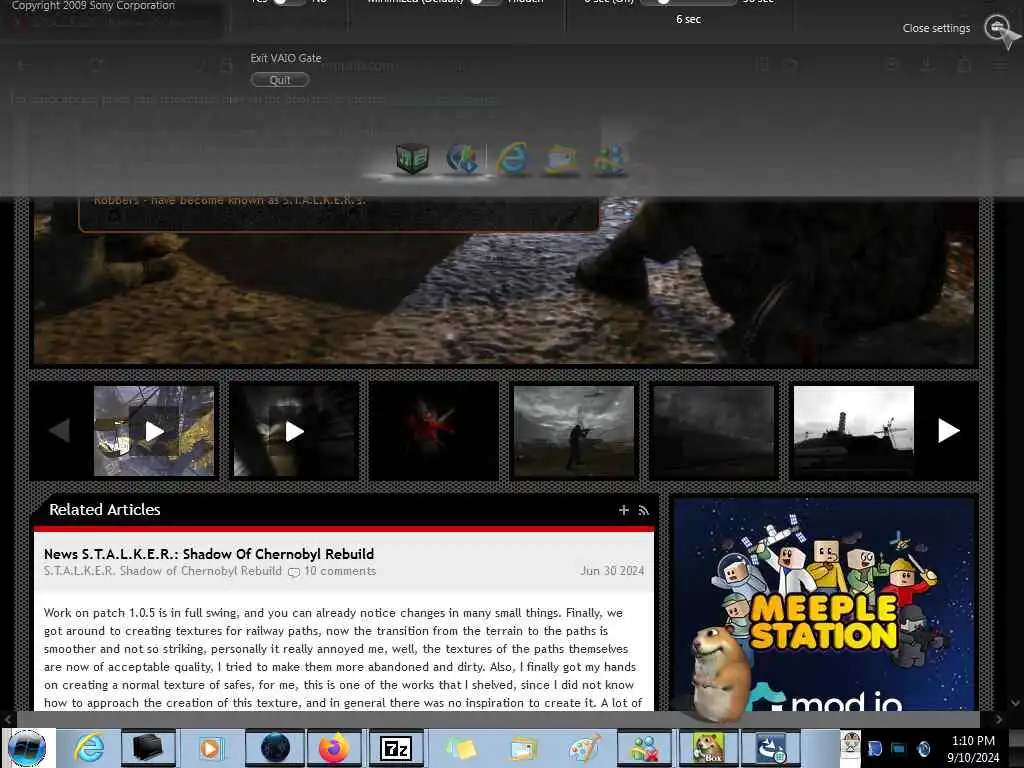Open the hamster Box app on the taskbar

coord(708,748)
